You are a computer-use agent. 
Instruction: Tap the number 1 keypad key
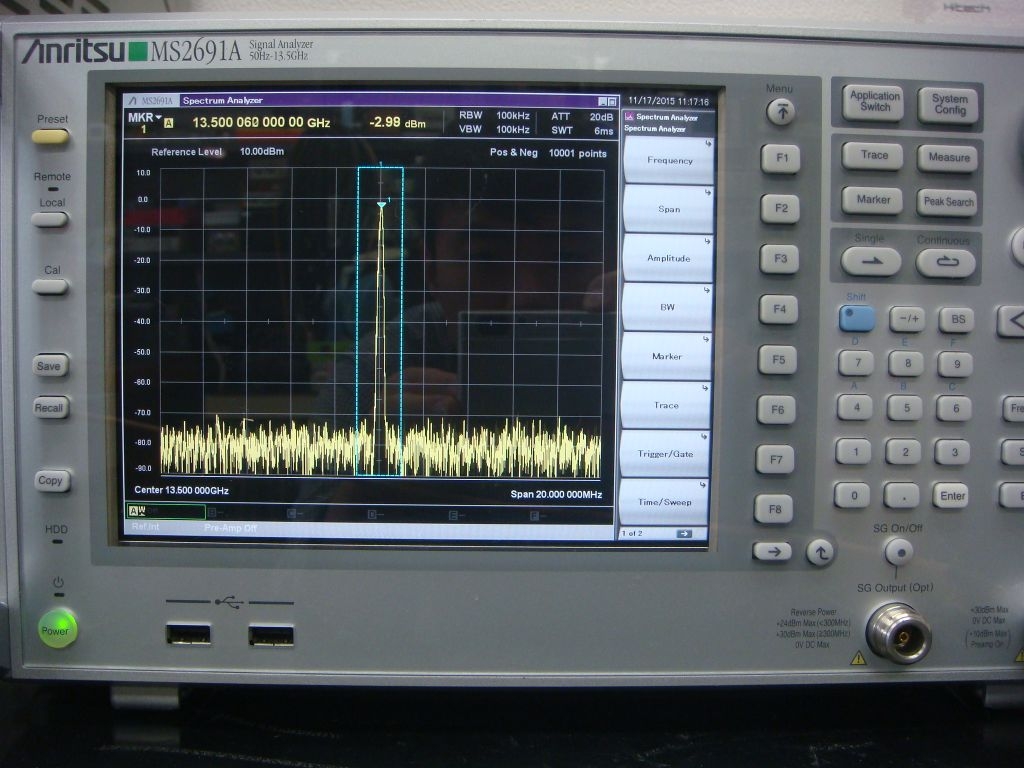pos(854,451)
